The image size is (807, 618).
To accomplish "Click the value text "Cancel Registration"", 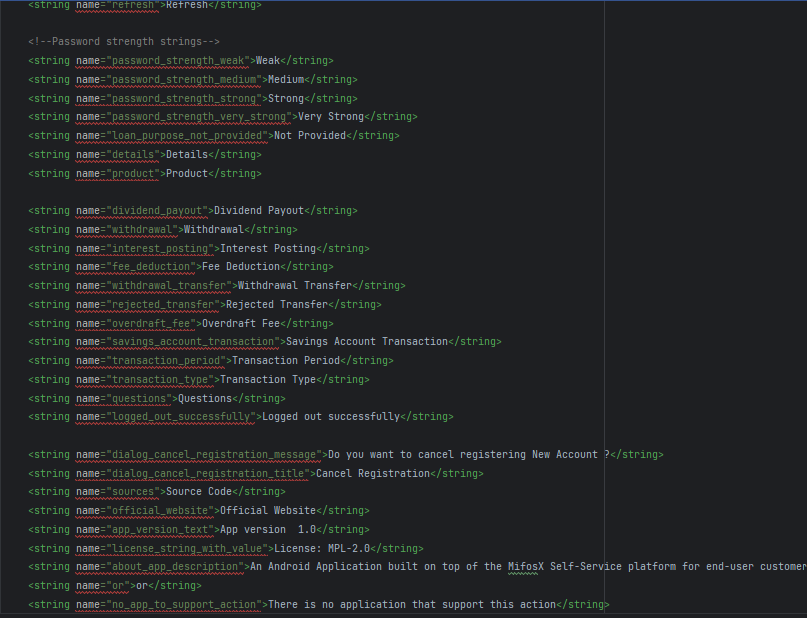I will click(x=373, y=474).
